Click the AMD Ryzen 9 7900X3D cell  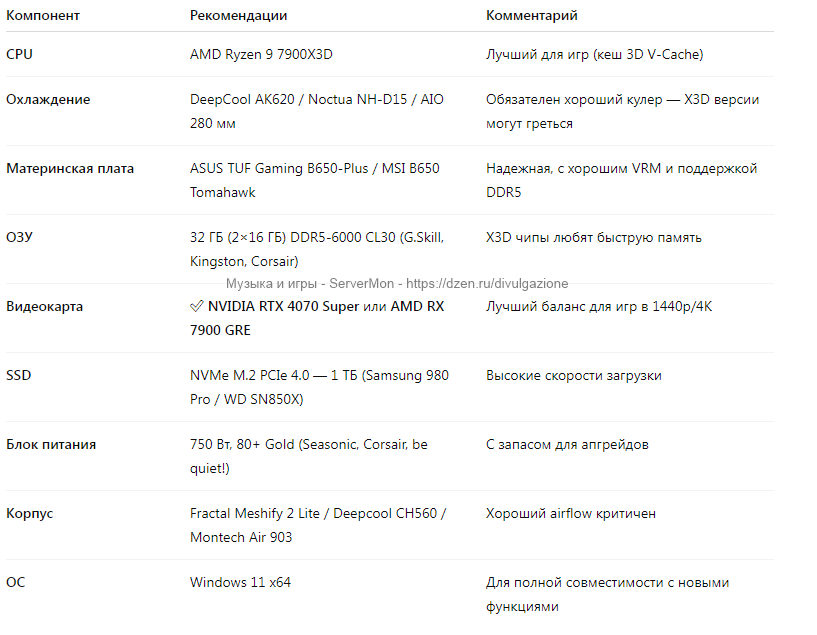click(261, 55)
